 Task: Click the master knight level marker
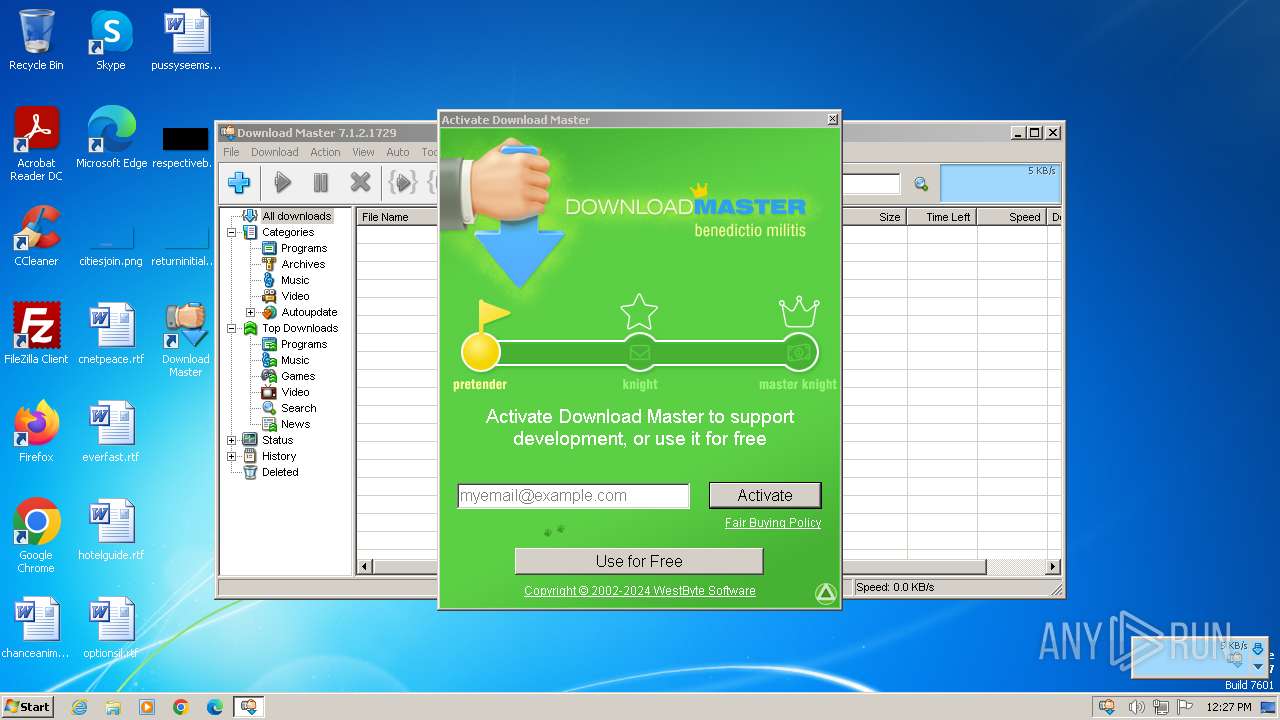[x=798, y=352]
